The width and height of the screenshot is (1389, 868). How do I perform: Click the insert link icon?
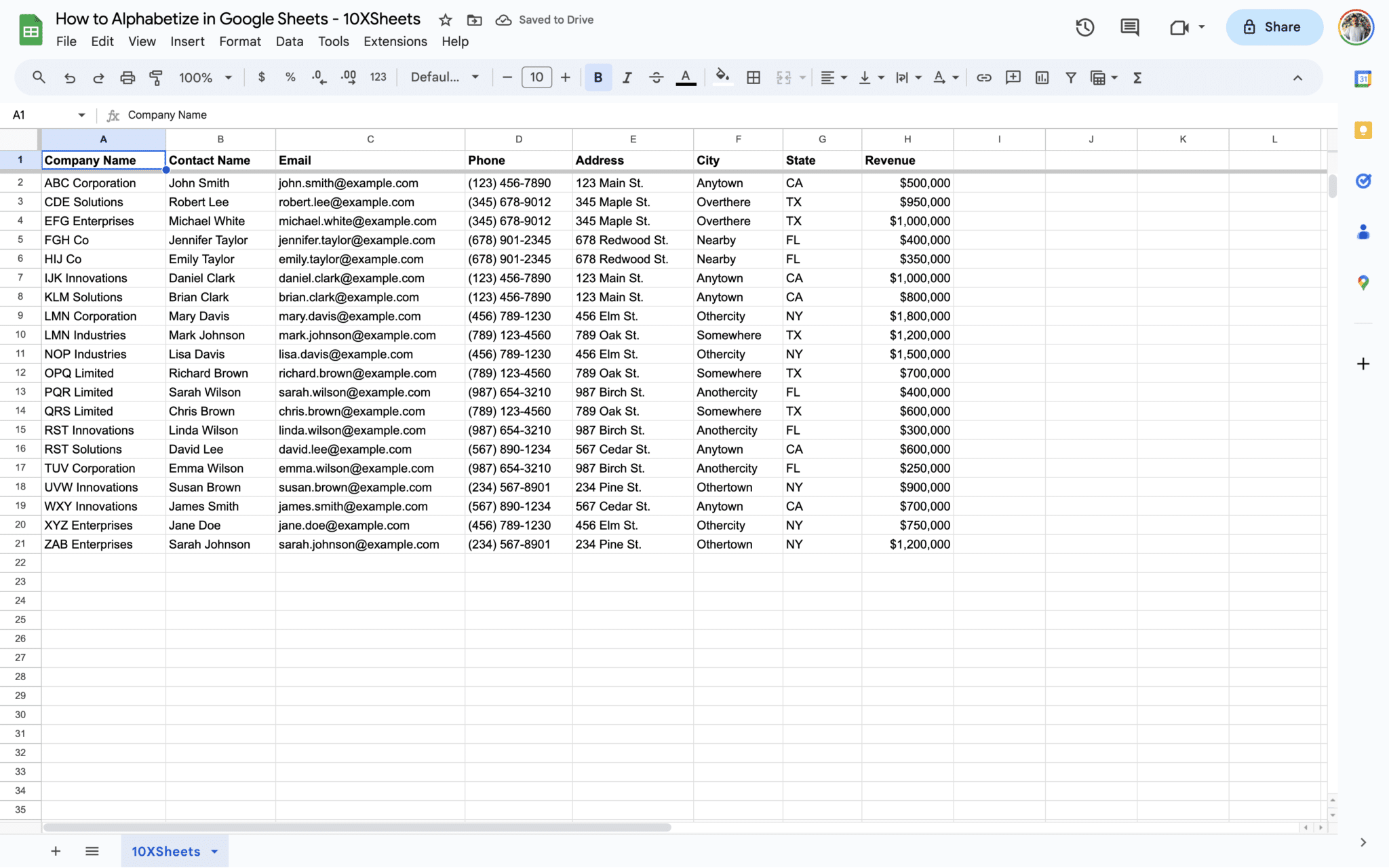click(983, 78)
